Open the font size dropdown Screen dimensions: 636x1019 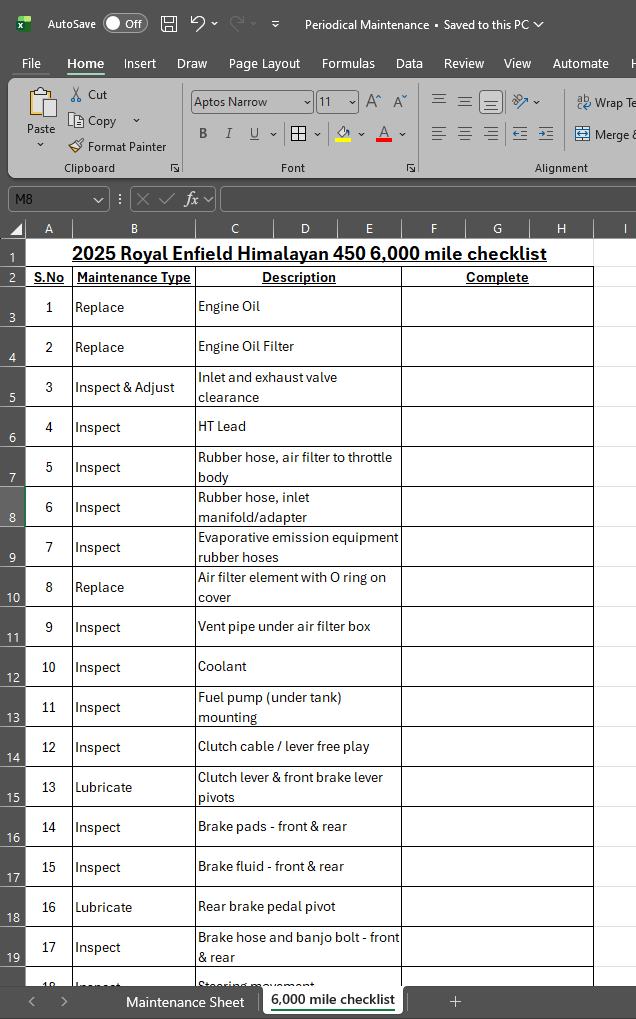(352, 102)
